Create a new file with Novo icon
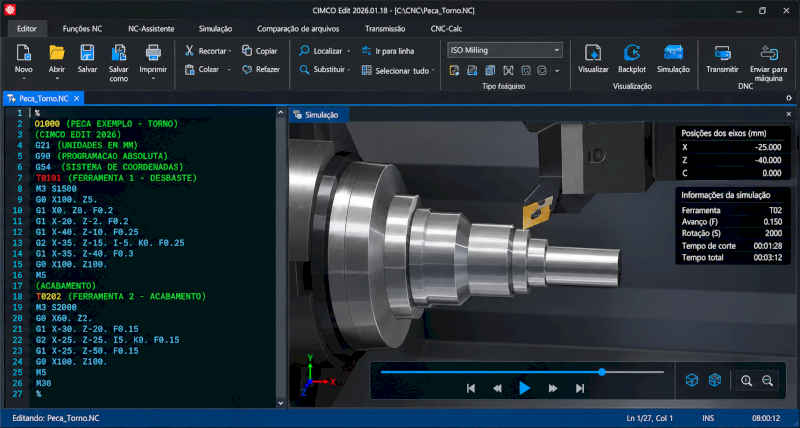The height and width of the screenshot is (428, 800). [23, 53]
